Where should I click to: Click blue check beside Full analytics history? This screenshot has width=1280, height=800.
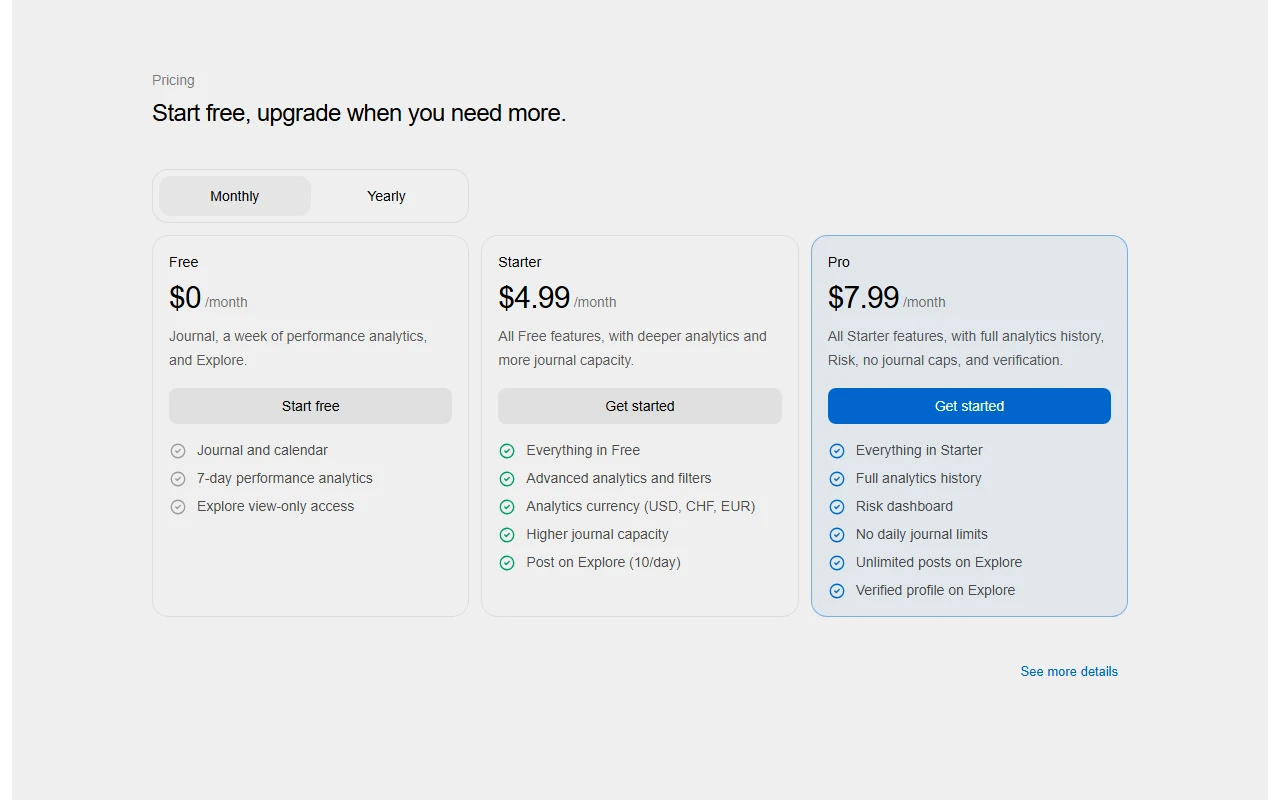[837, 479]
